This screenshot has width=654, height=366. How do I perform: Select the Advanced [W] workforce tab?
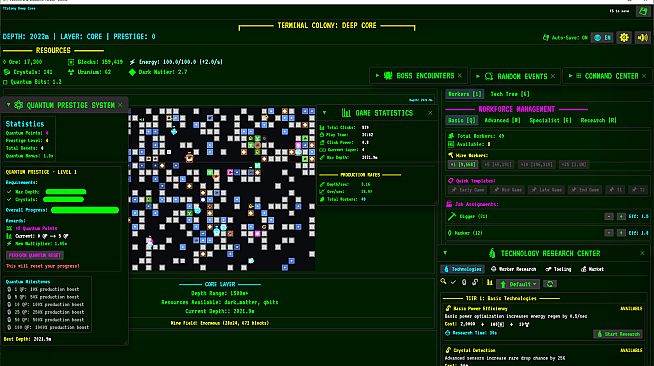click(502, 120)
